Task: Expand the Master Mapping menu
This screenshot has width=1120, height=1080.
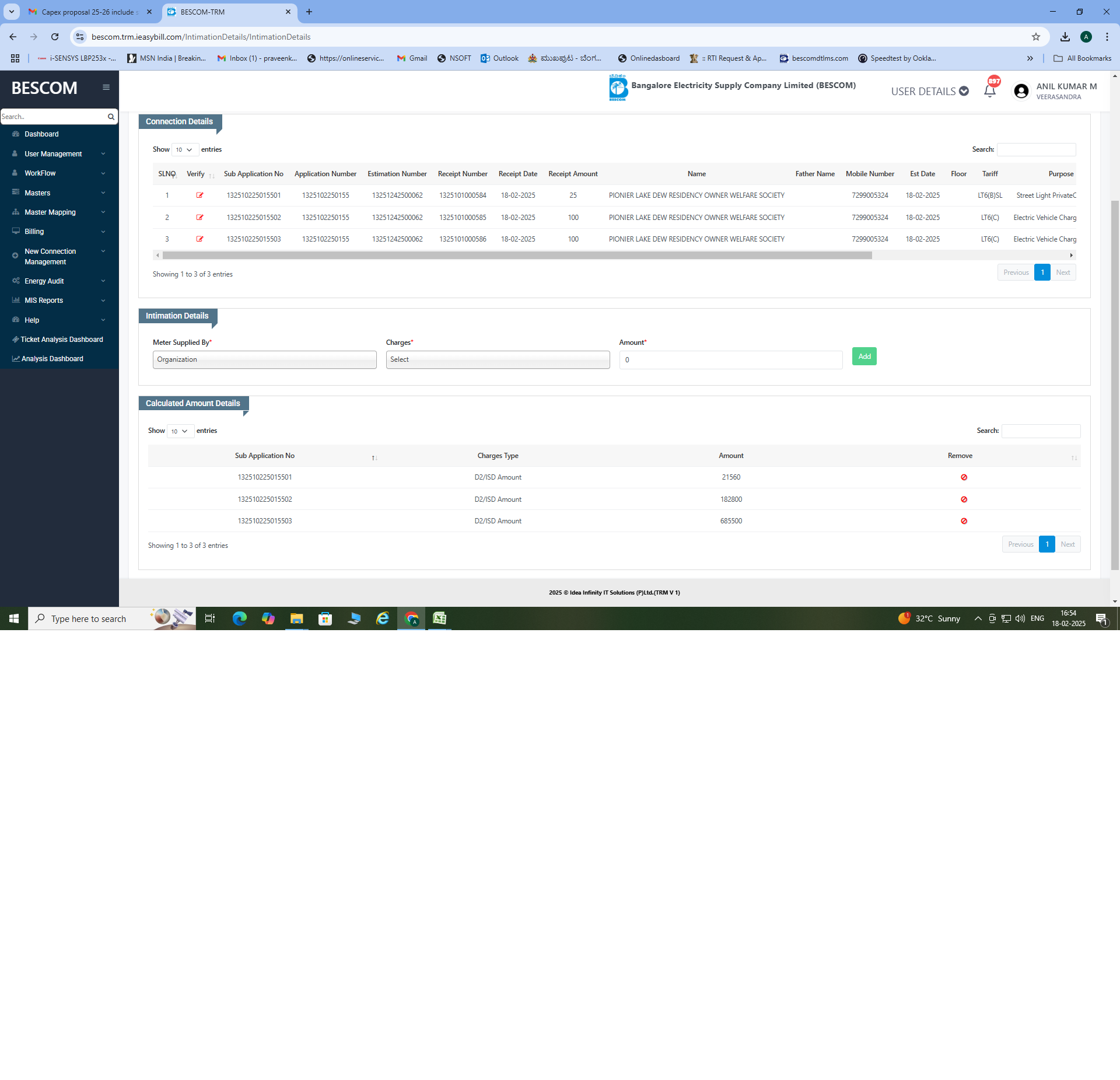Action: tap(59, 212)
